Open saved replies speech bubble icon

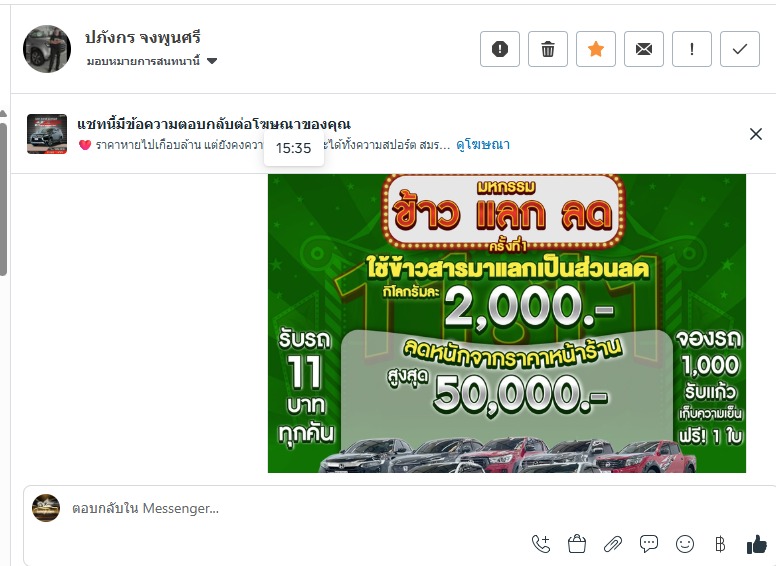[649, 544]
